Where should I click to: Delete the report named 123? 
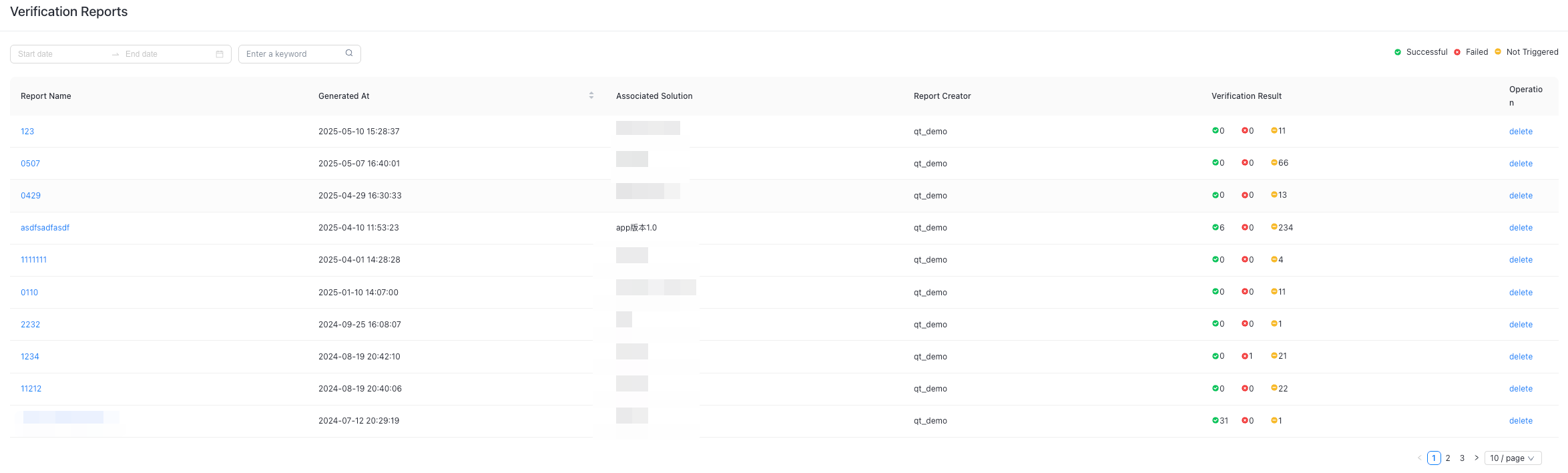tap(1521, 132)
